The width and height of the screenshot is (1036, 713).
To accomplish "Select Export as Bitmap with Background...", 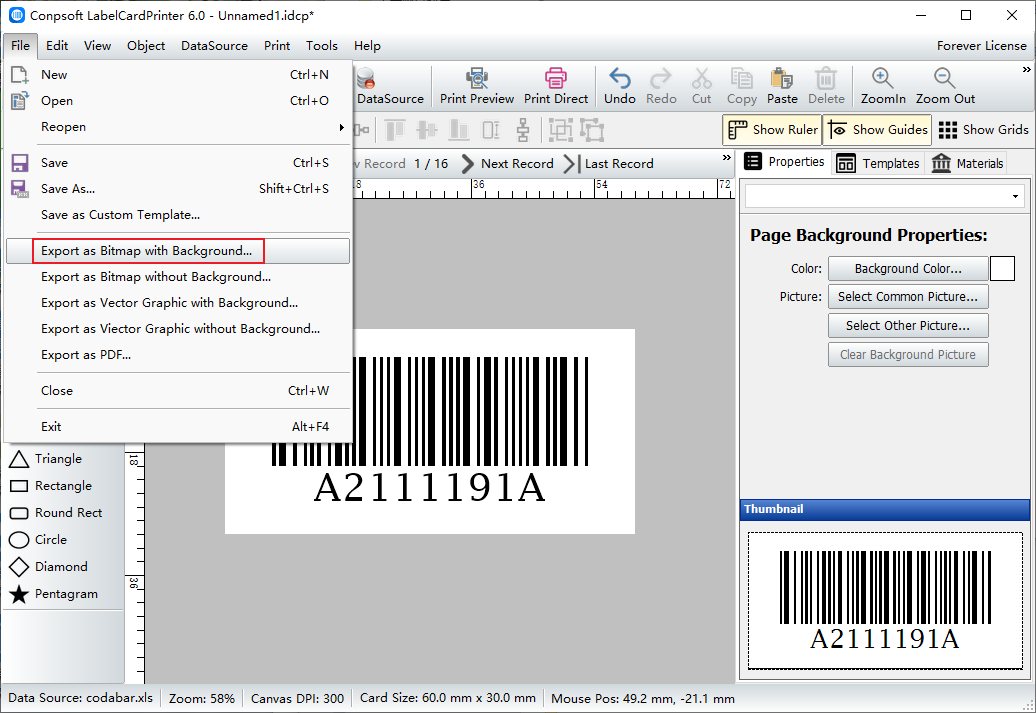I will click(x=177, y=251).
